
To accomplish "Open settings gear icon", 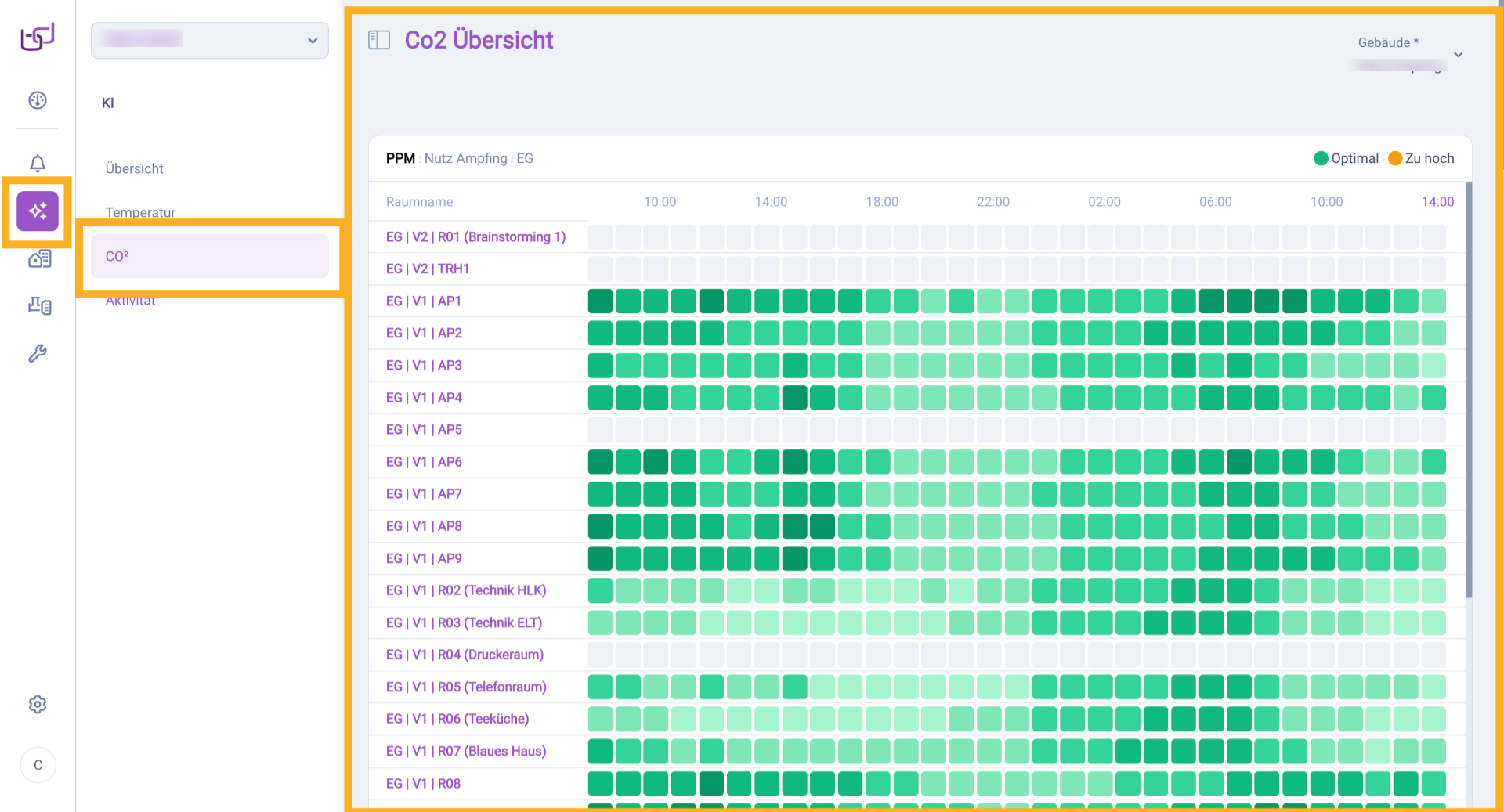I will [38, 705].
